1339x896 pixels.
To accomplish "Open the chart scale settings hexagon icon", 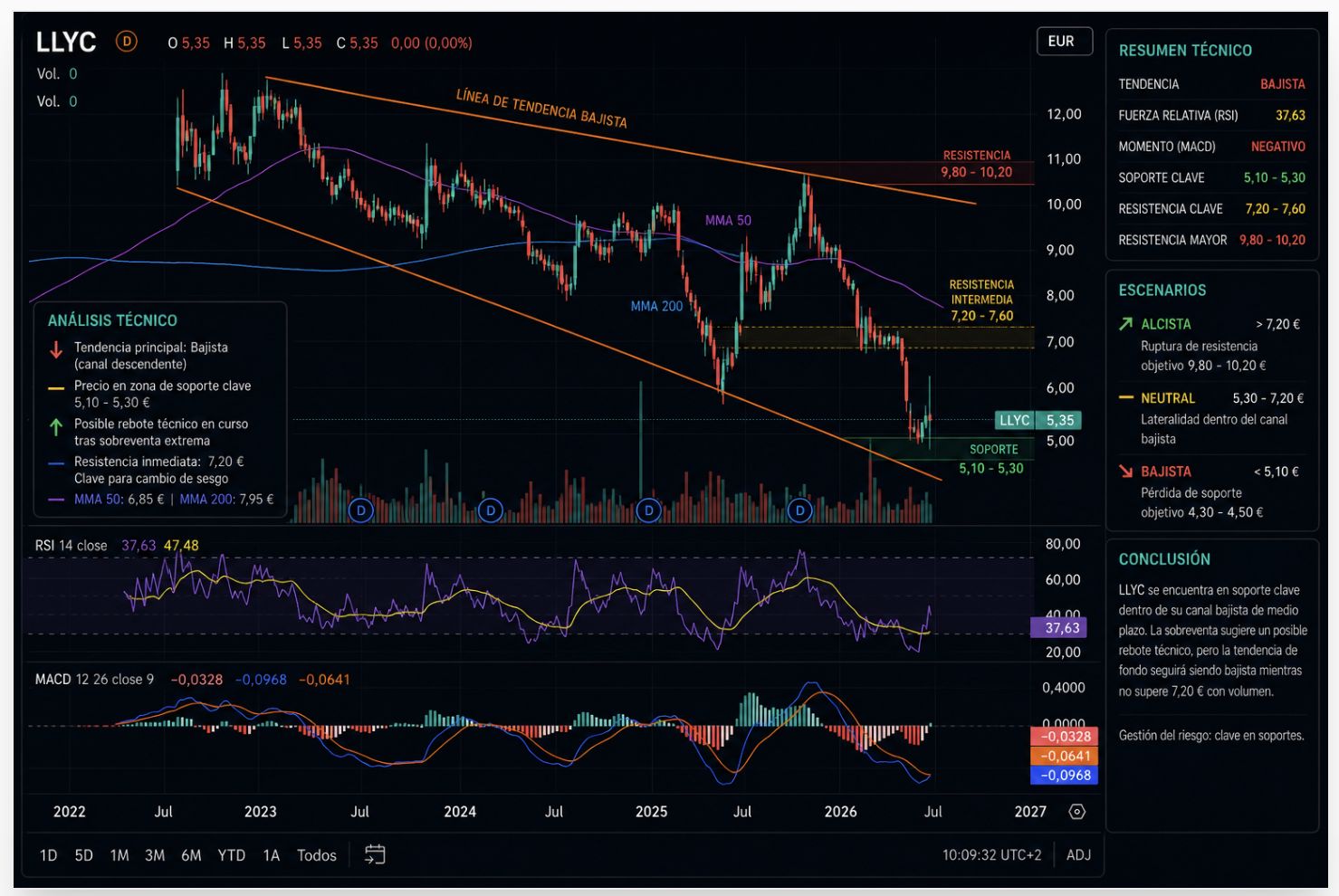I will click(x=1077, y=812).
